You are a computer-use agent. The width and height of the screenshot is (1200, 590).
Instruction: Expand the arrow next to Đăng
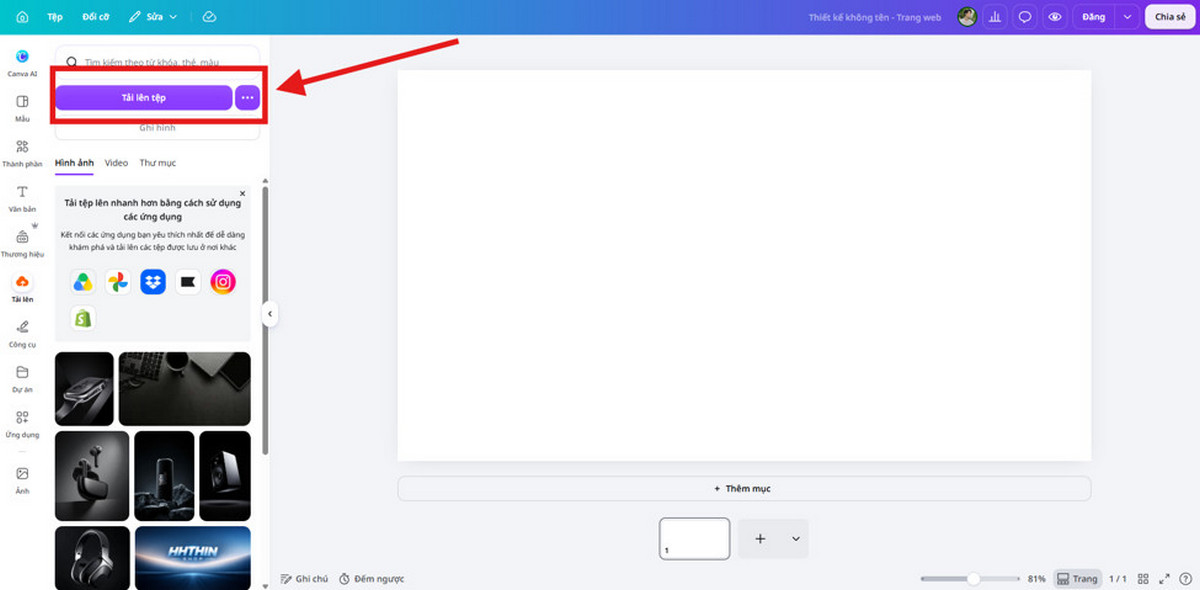pos(1128,17)
